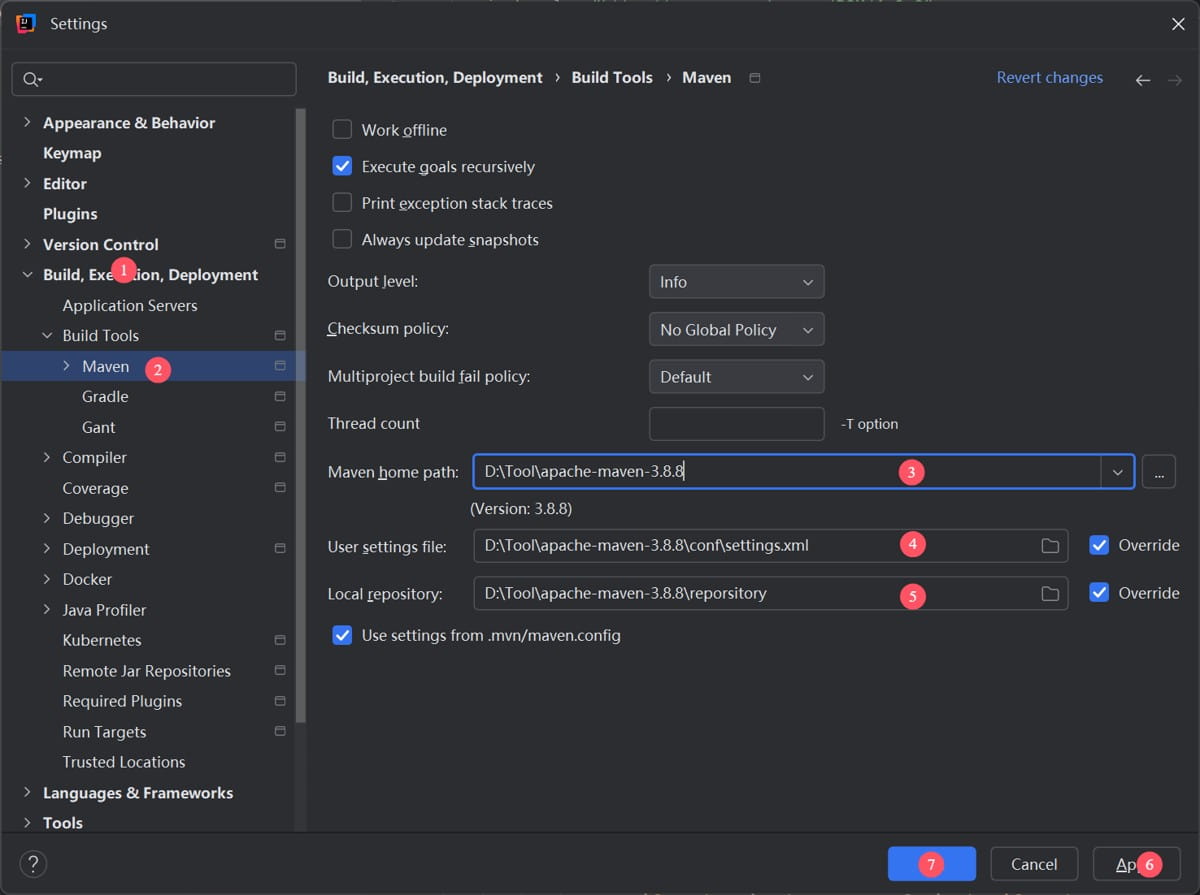Image resolution: width=1200 pixels, height=895 pixels.
Task: Click project icon next to Run Targets
Action: pyautogui.click(x=280, y=732)
